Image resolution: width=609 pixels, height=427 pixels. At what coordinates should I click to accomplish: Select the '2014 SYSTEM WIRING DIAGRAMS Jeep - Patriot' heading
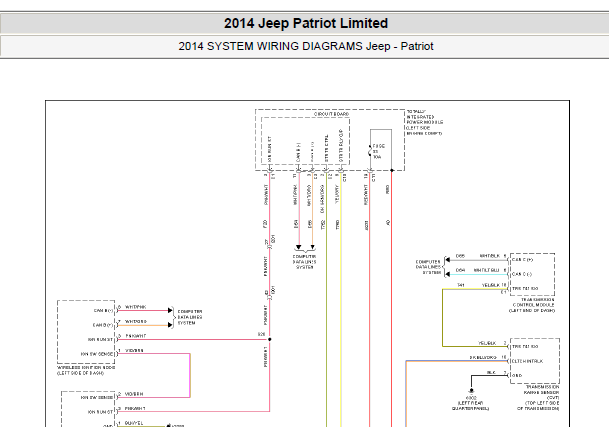coord(306,46)
